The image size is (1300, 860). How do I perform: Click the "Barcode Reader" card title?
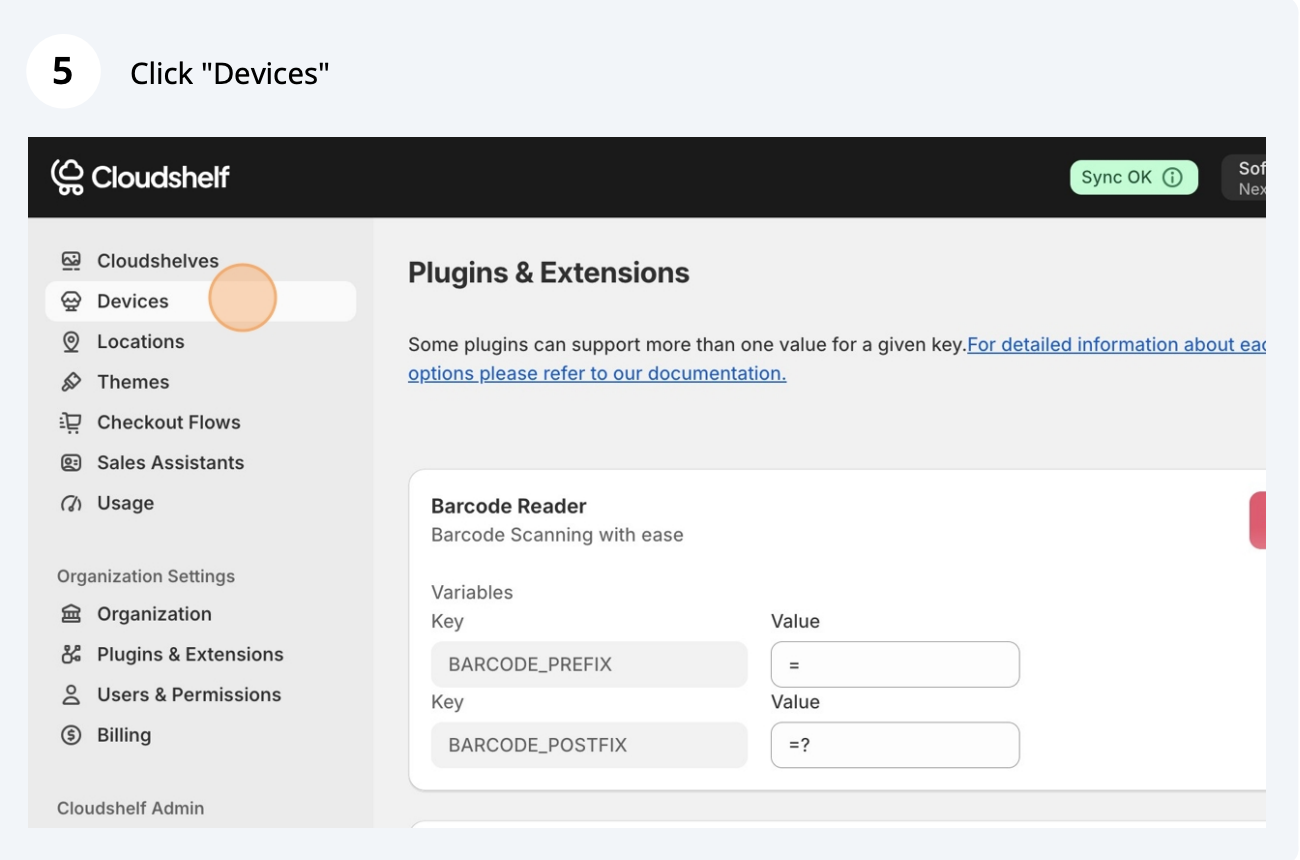coord(509,506)
